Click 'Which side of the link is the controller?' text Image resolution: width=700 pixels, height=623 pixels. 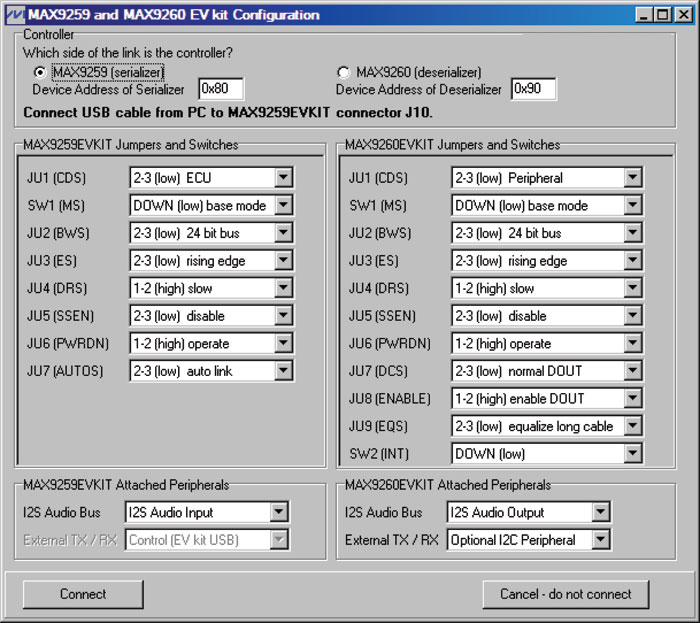[x=128, y=53]
